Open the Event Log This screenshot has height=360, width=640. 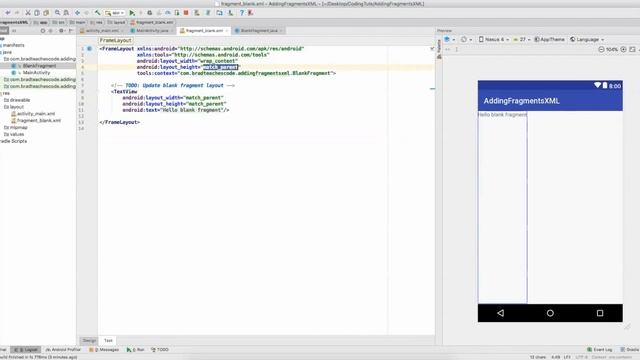pos(599,350)
